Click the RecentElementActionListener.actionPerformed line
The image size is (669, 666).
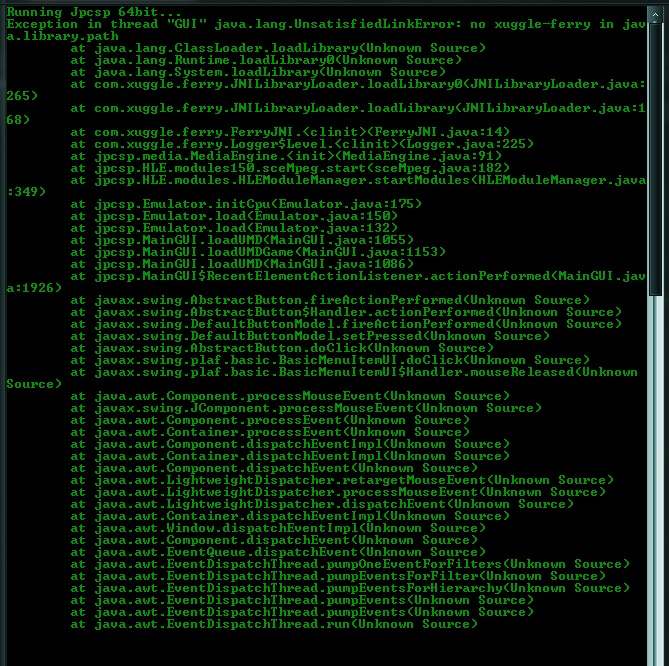point(358,276)
